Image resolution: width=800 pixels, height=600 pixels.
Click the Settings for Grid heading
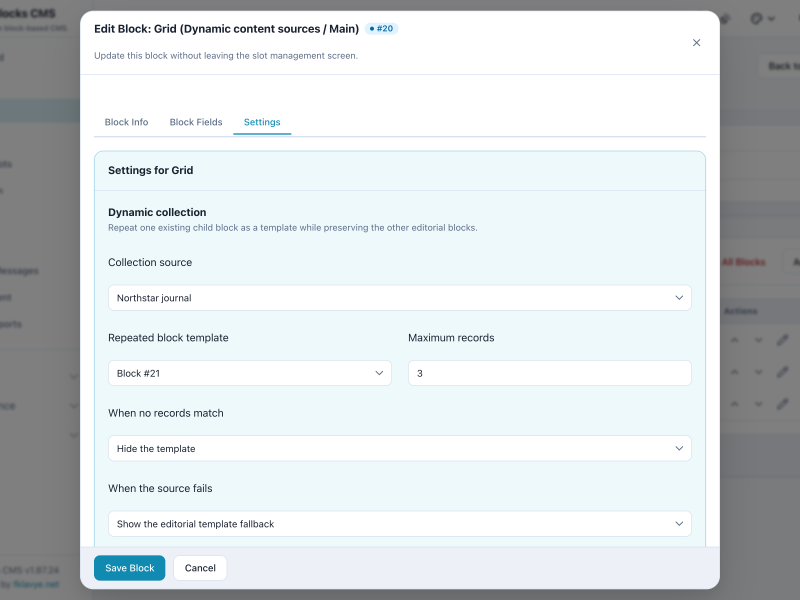[151, 170]
